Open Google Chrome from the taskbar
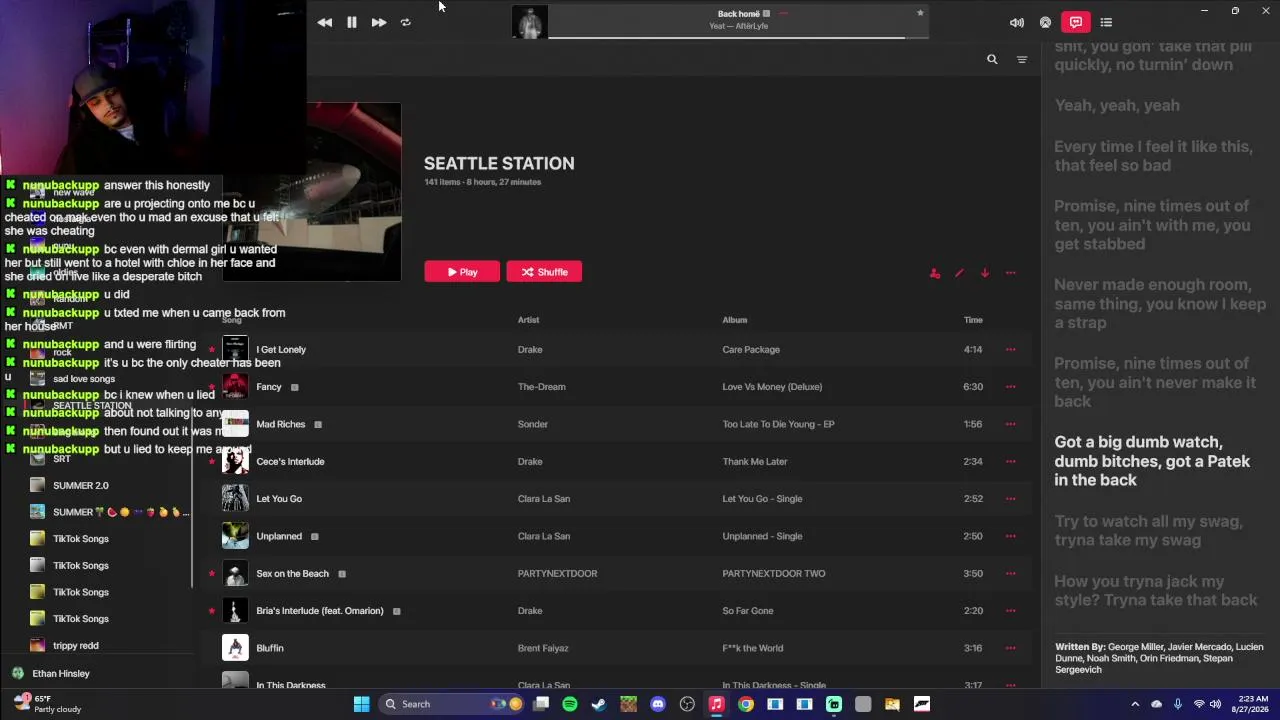Image resolution: width=1280 pixels, height=720 pixels. 746,704
